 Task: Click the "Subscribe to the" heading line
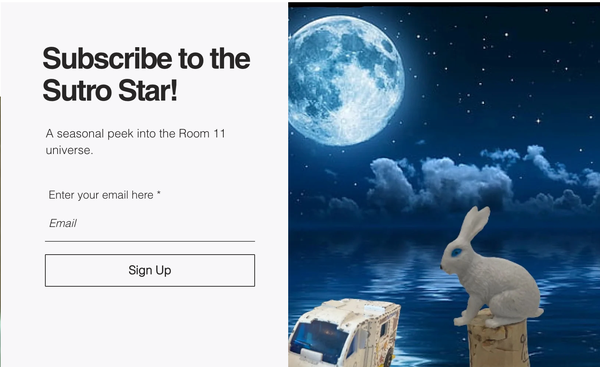[x=146, y=59]
